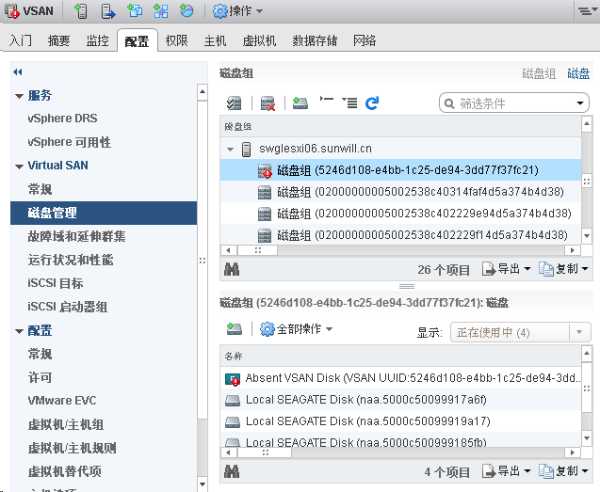Open the 操作 actions dropdown menu
This screenshot has width=600, height=492.
tap(237, 11)
